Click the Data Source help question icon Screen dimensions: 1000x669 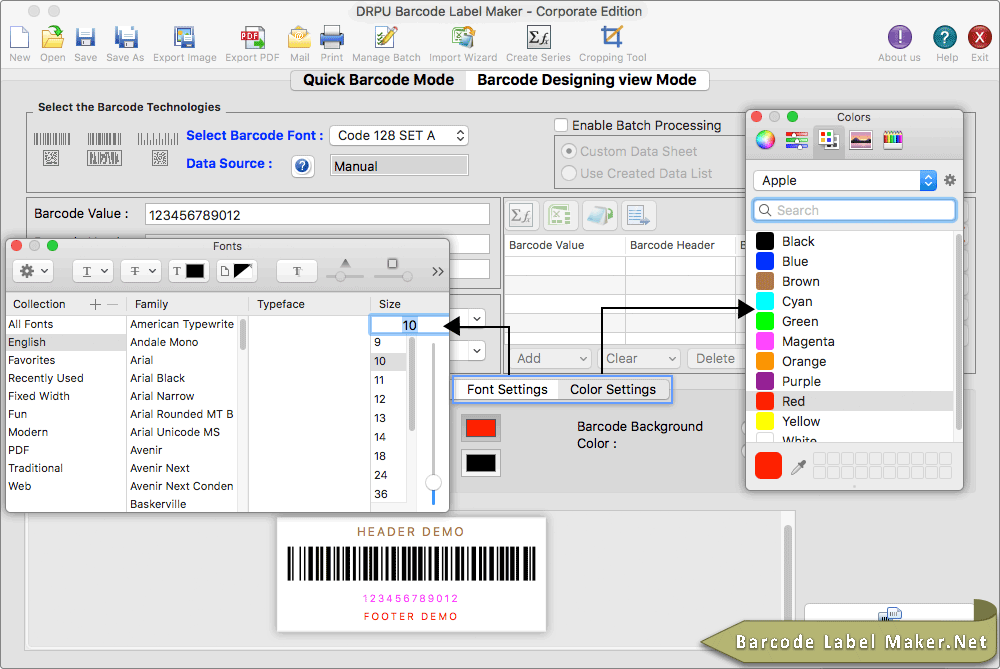click(x=302, y=166)
